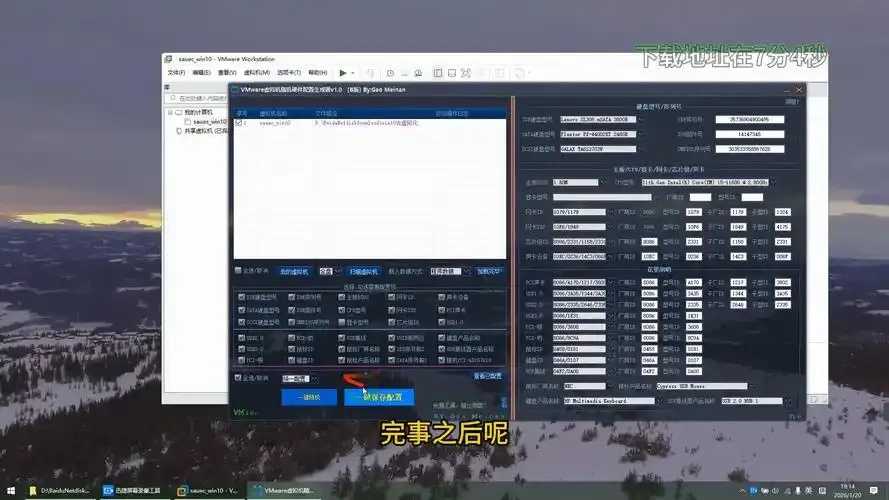The height and width of the screenshot is (500, 889).
Task: Open the 全盘 scan range dropdown
Action: [x=329, y=272]
